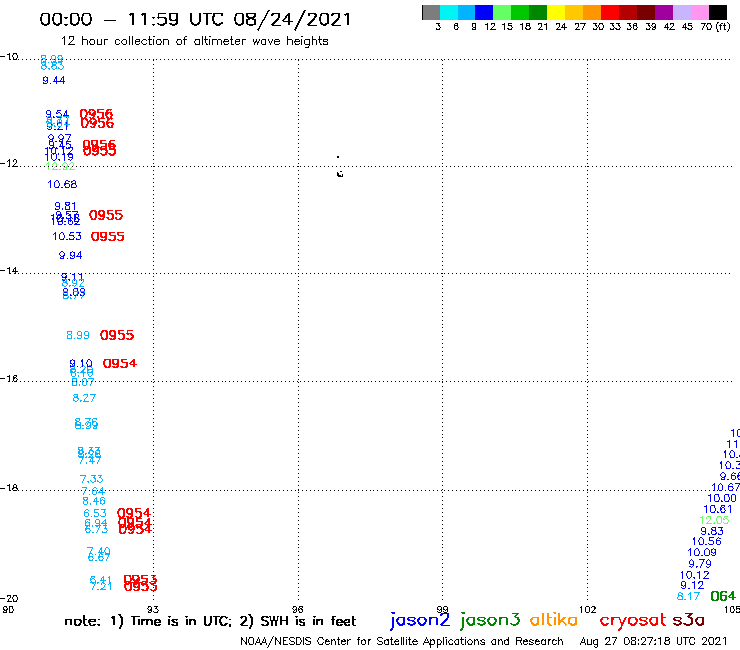Click the '96' longitude axis label
This screenshot has height=650, width=740.
[298, 609]
